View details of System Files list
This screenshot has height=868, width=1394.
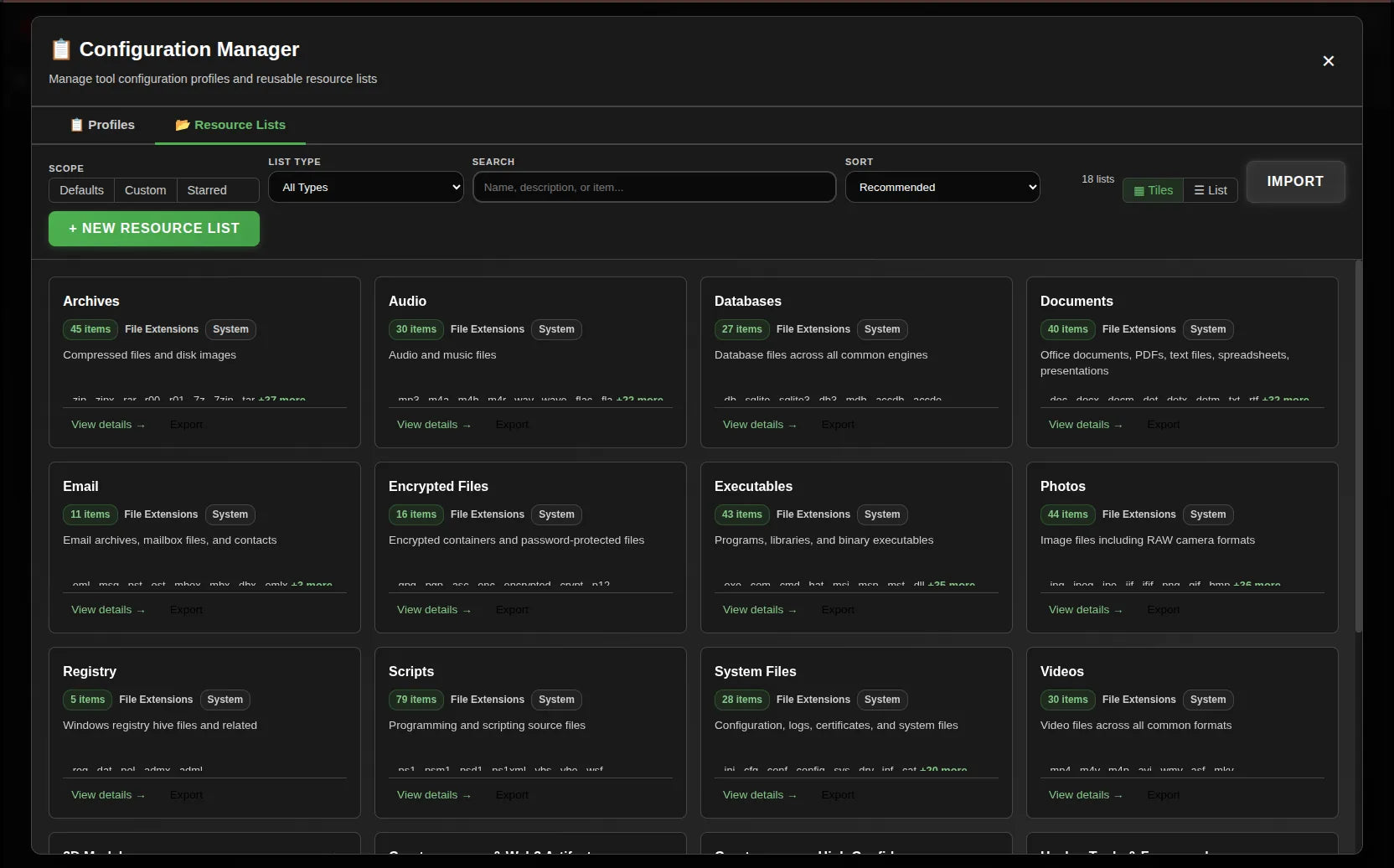click(760, 795)
